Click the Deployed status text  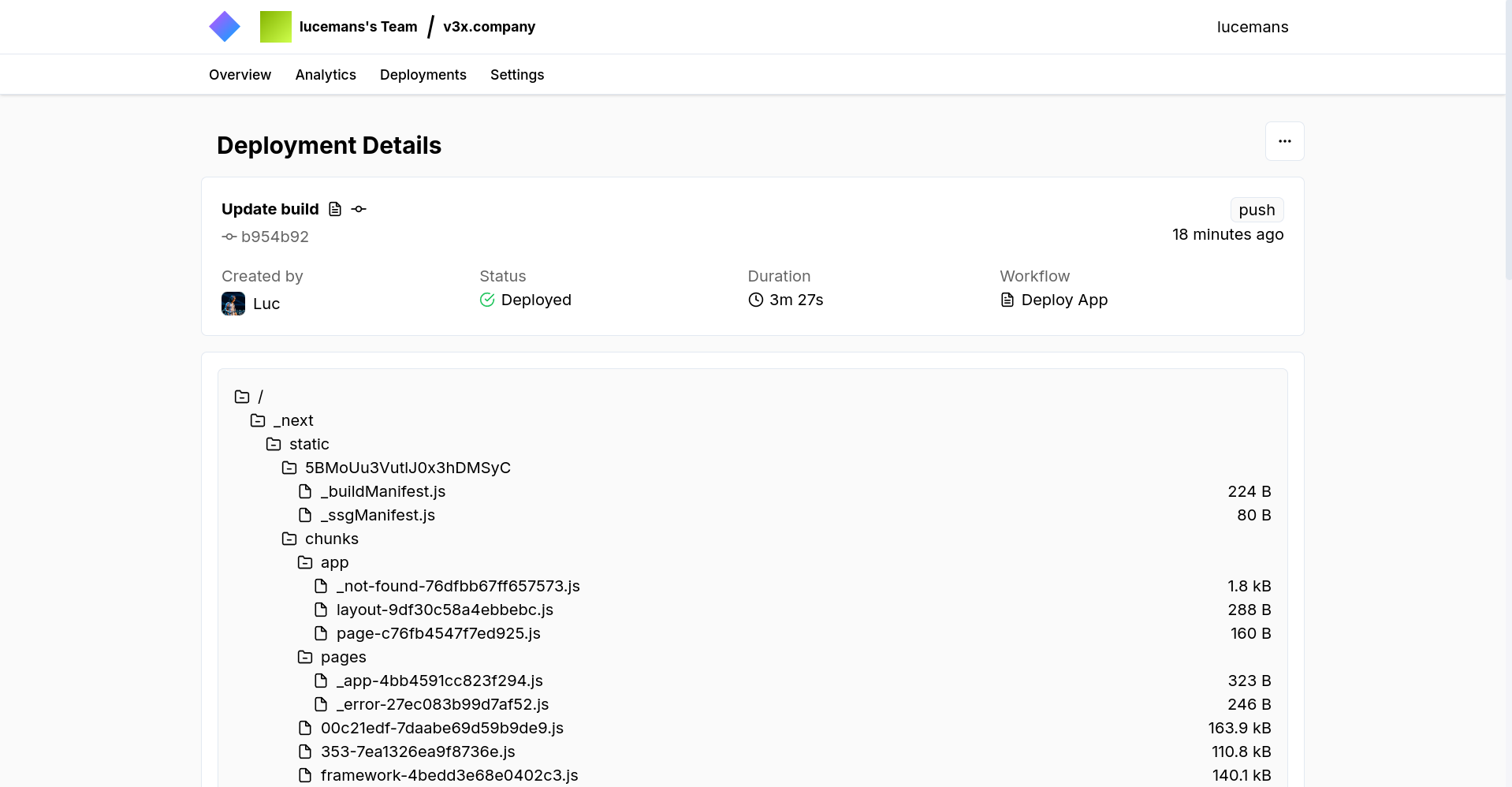click(x=536, y=300)
